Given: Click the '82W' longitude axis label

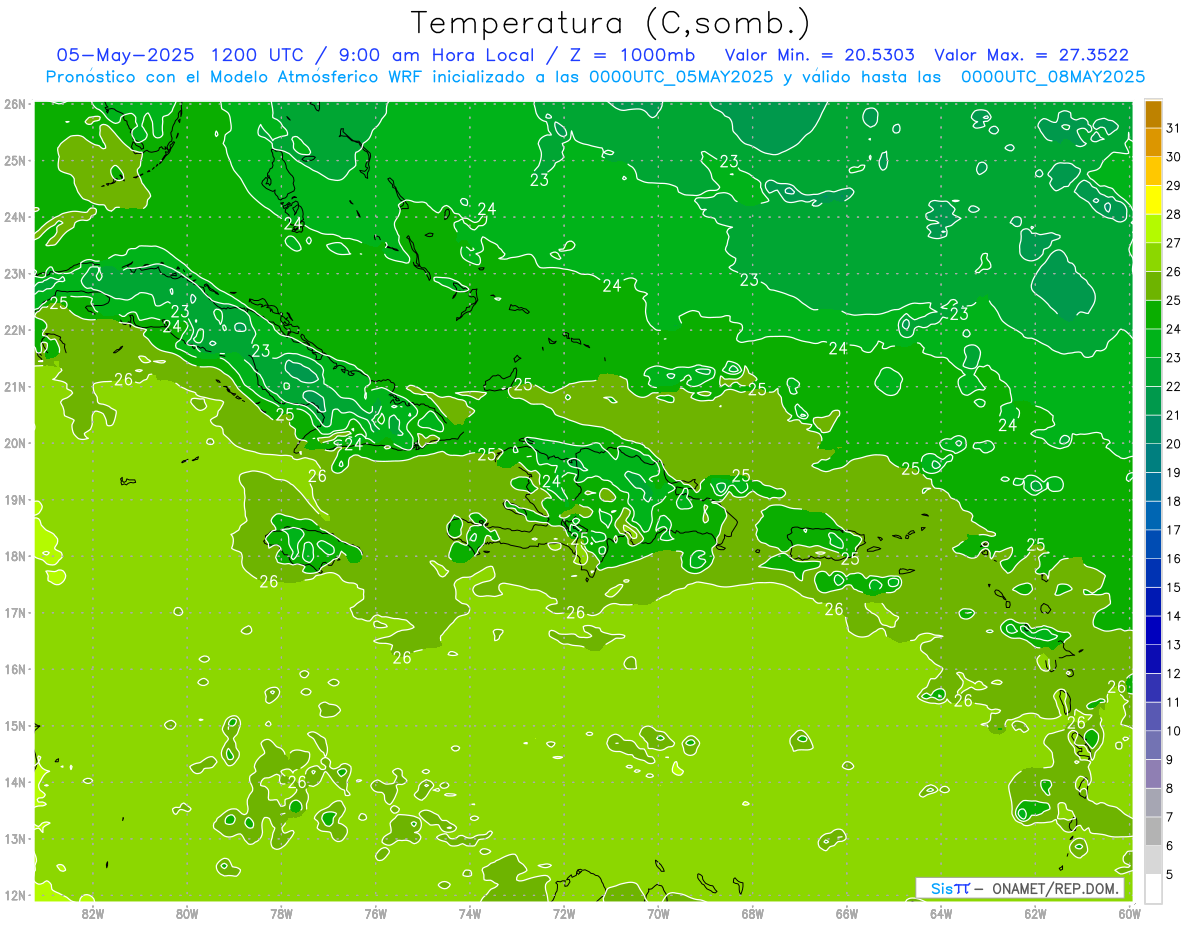Looking at the screenshot, I should [93, 913].
